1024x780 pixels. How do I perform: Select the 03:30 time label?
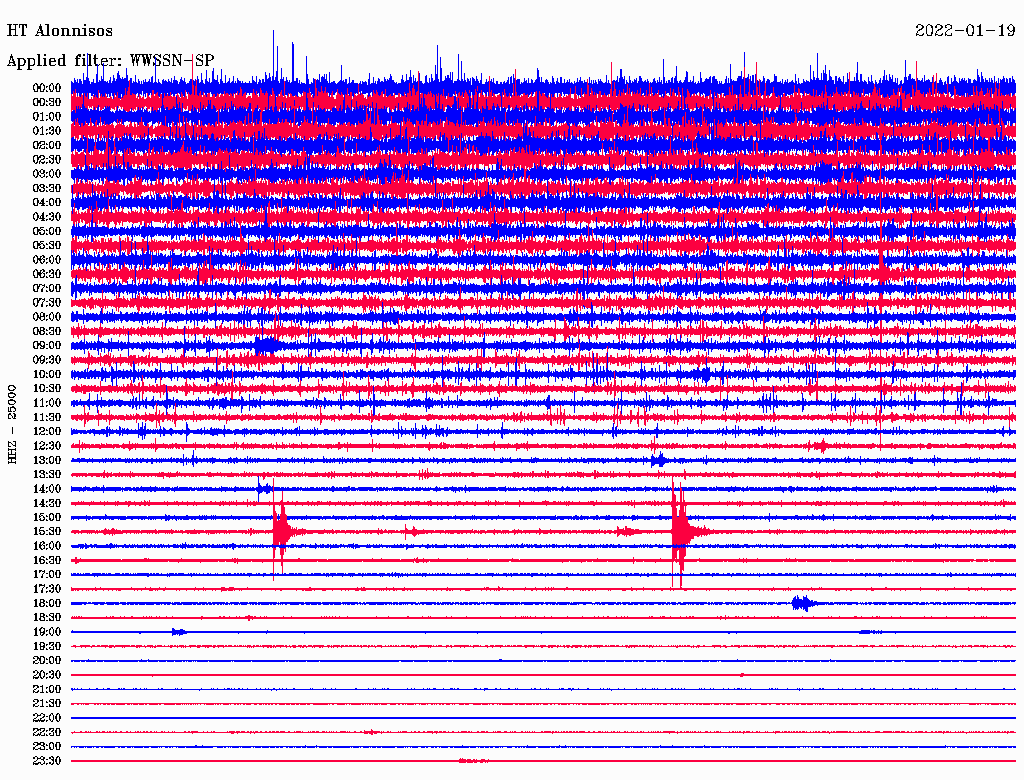pos(47,188)
